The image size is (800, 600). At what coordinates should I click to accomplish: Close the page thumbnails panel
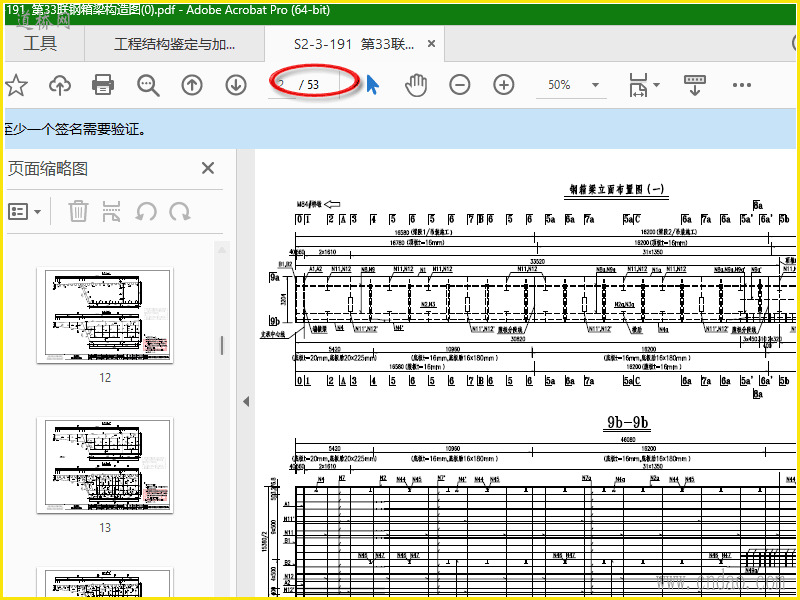pyautogui.click(x=208, y=168)
